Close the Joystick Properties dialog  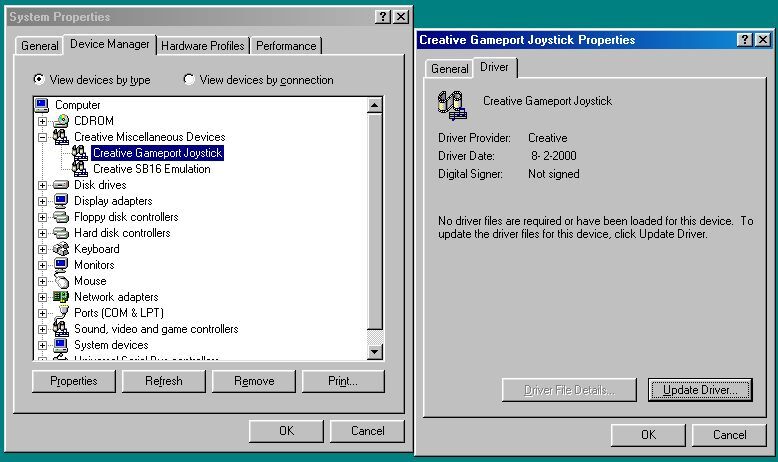tap(763, 40)
